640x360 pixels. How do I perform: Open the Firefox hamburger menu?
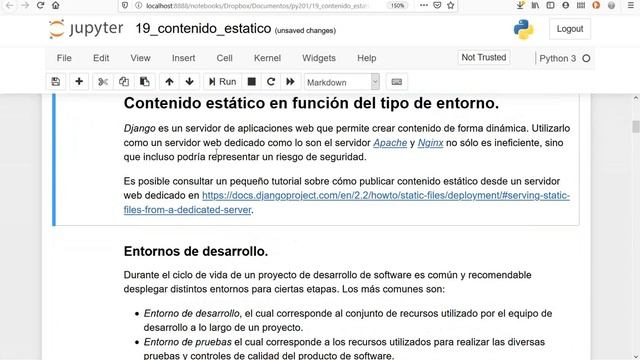(631, 5)
